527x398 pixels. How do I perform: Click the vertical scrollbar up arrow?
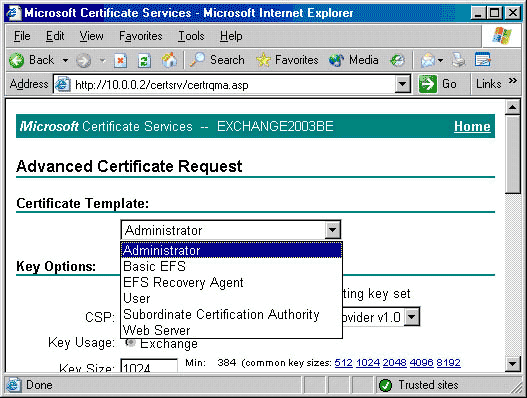[x=513, y=108]
